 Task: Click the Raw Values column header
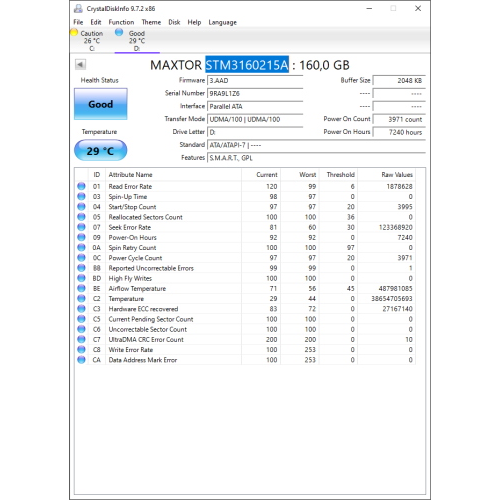[386, 175]
